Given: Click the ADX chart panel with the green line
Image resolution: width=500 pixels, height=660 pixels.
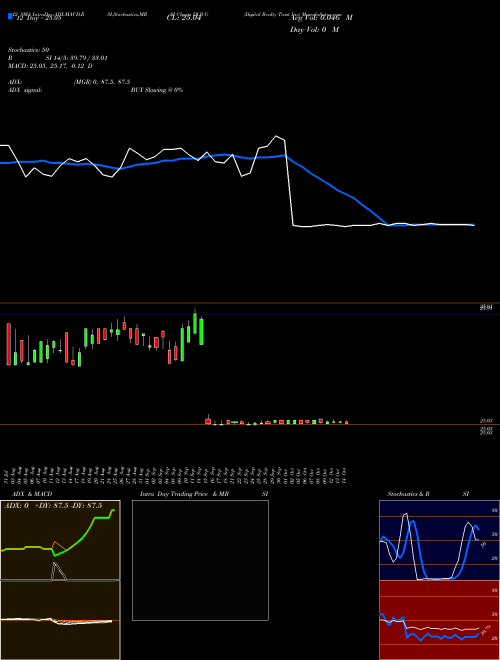Looking at the screenshot, I should 60,540.
